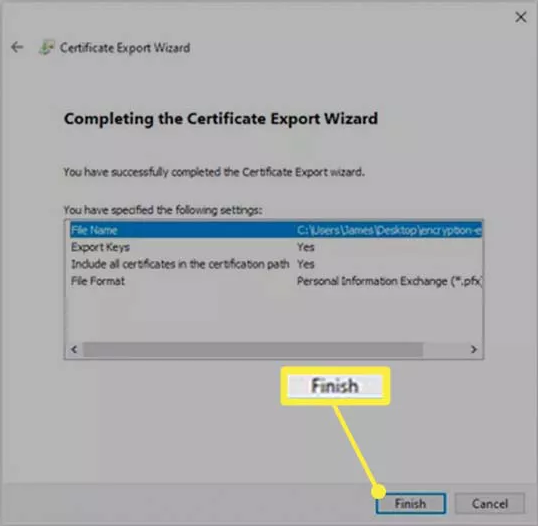Click the Yes value beside Export Keys
Screen dimensions: 538x526
tap(306, 247)
